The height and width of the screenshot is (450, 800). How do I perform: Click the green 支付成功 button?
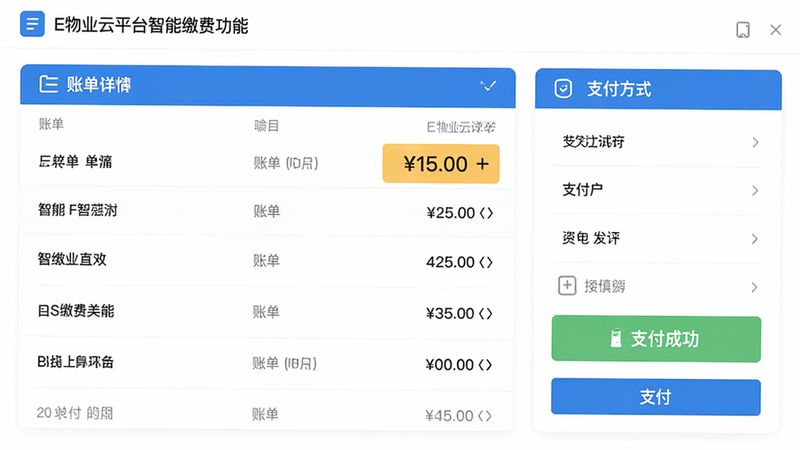pos(656,339)
